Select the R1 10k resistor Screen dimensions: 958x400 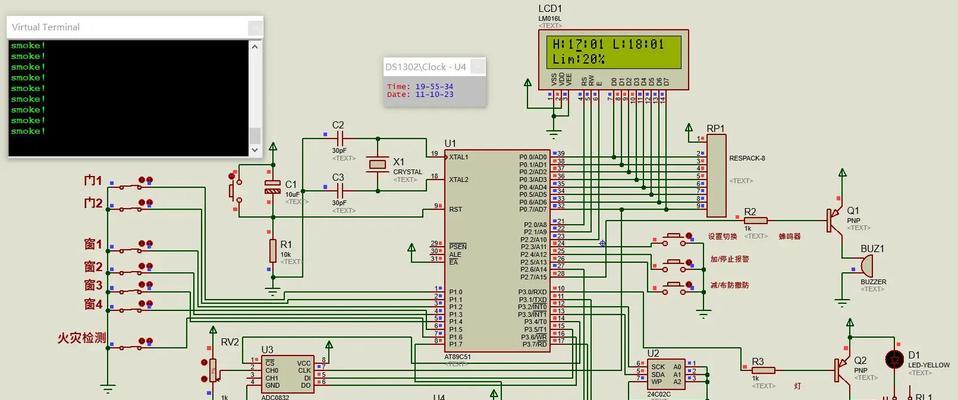click(273, 251)
